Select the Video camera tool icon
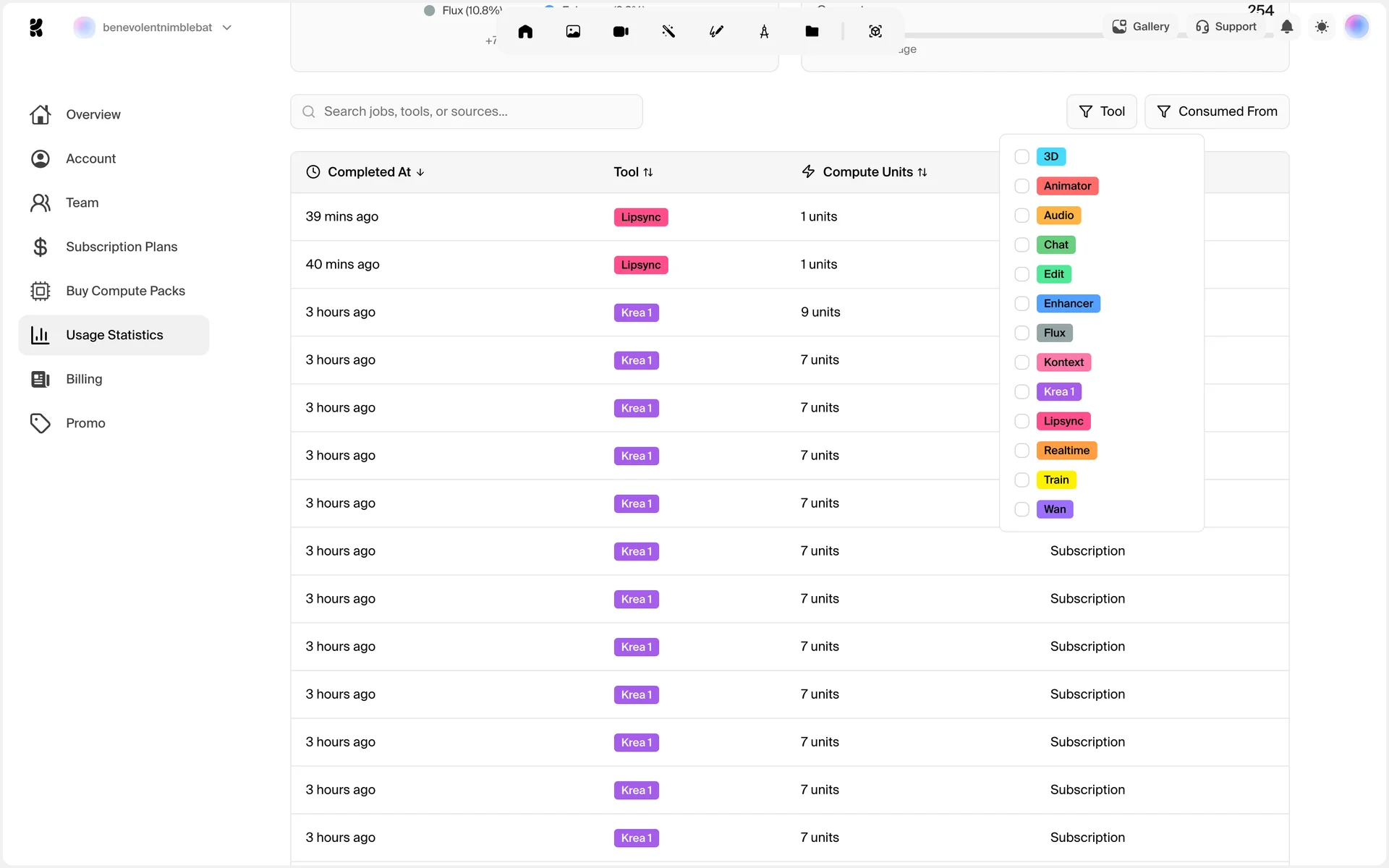This screenshot has width=1389, height=868. pos(621,31)
